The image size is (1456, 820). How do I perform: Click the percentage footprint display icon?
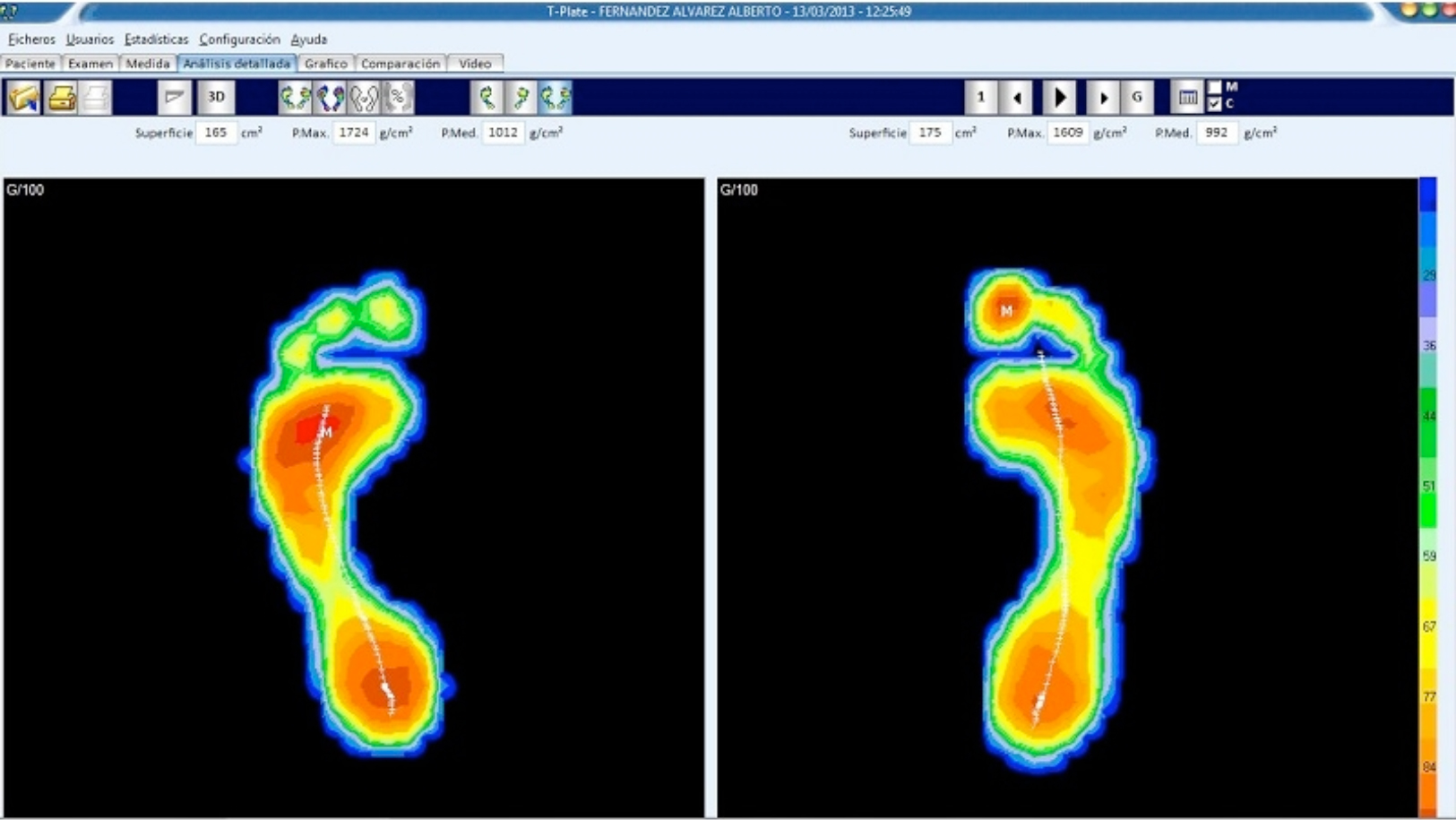(x=399, y=97)
